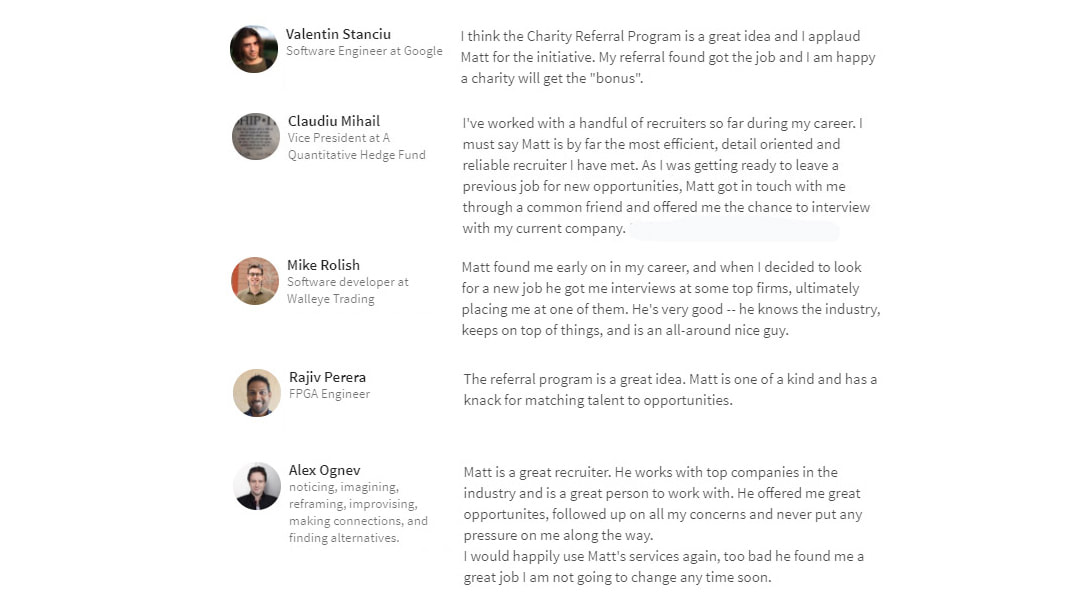Click the Rajiv Perera name
Image resolution: width=1067 pixels, height=600 pixels.
(x=327, y=377)
